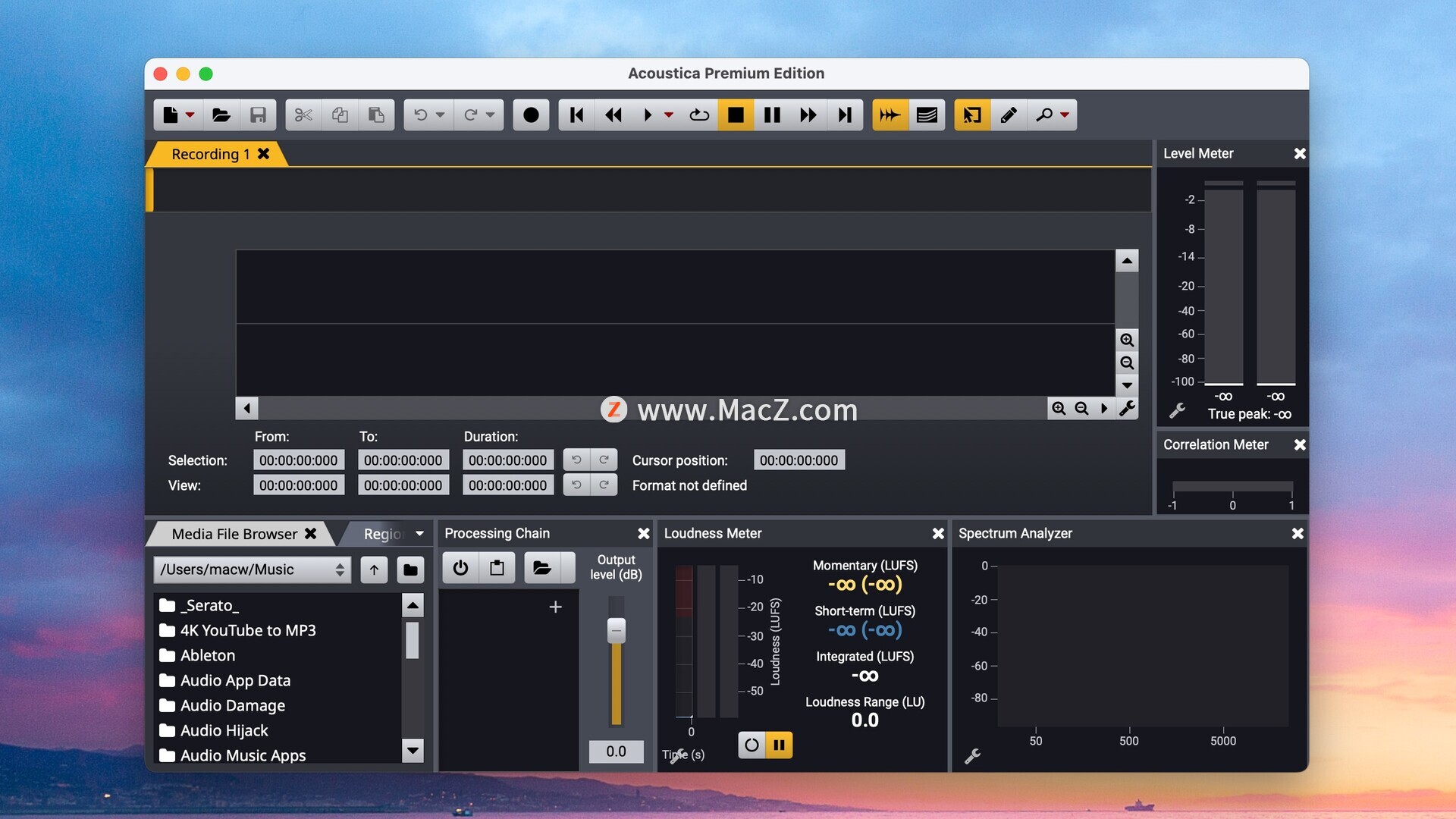The height and width of the screenshot is (819, 1456).
Task: Toggle loop playback
Action: (699, 115)
